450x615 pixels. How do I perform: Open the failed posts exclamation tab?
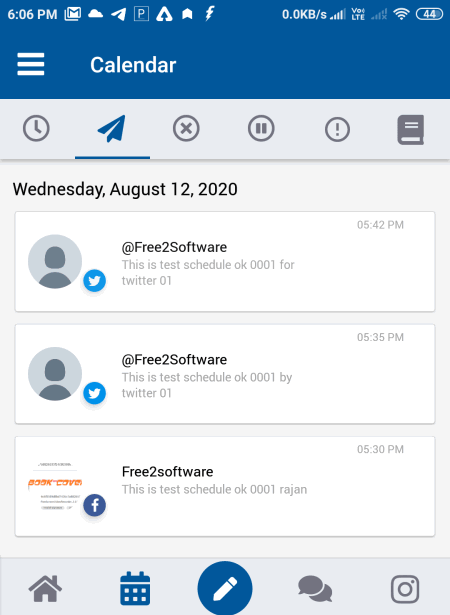pos(337,129)
